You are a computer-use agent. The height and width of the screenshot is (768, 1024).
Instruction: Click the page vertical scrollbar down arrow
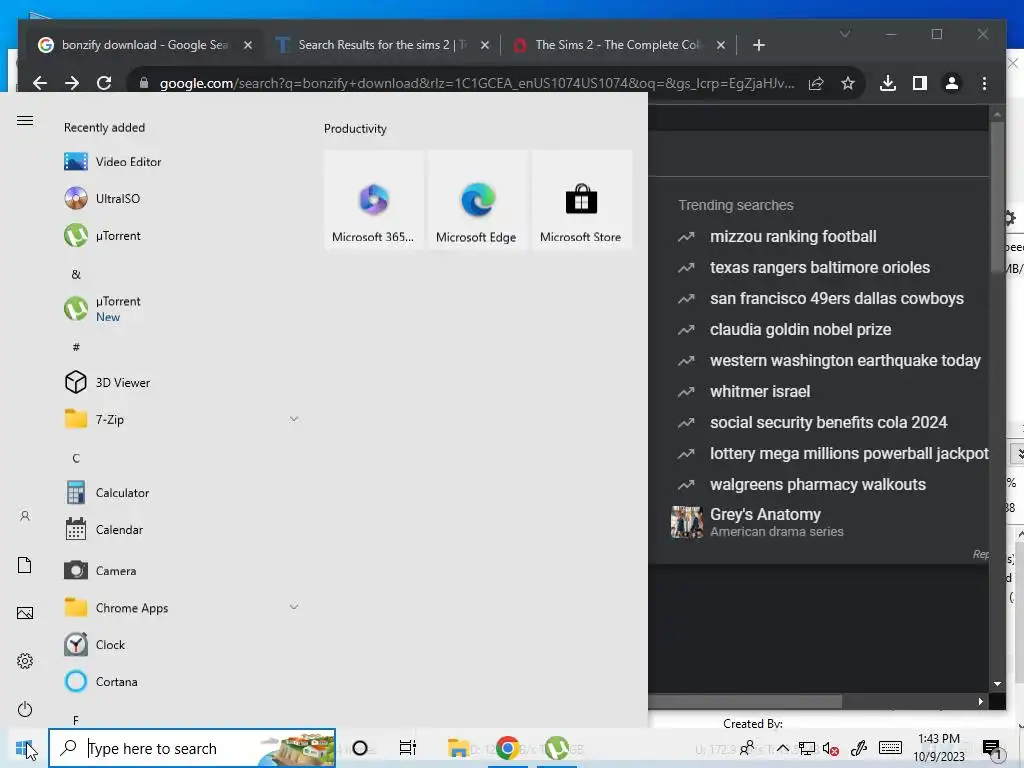997,684
